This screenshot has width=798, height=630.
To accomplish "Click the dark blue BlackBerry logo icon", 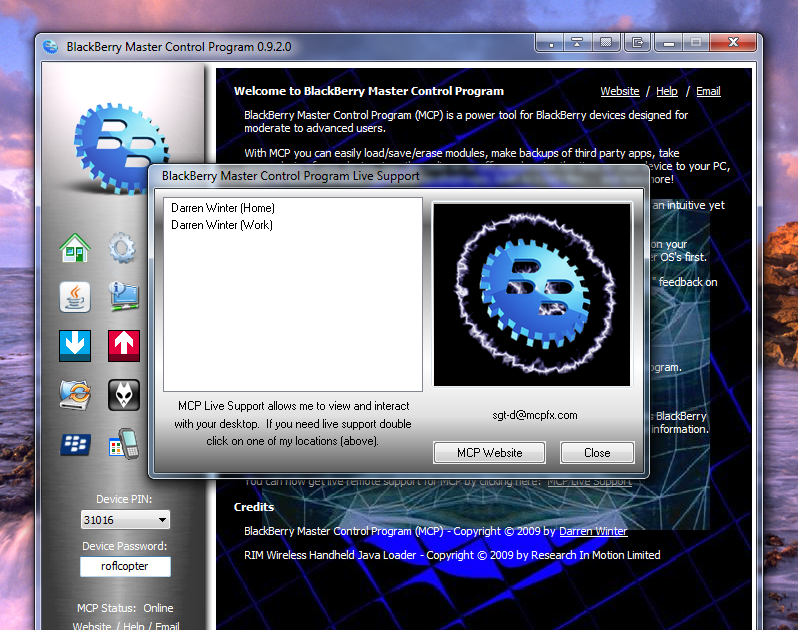I will click(x=75, y=444).
